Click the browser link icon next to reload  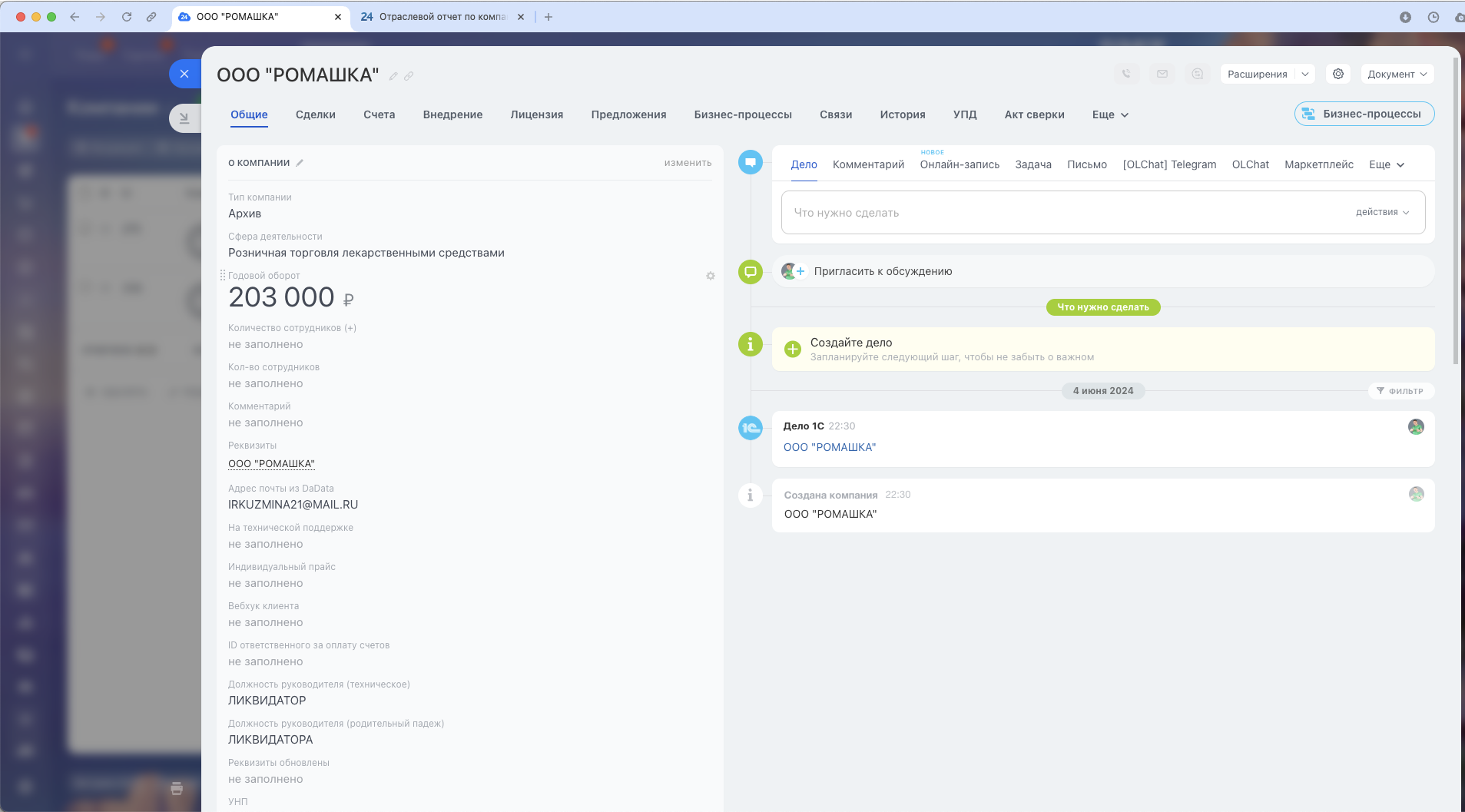(x=151, y=16)
